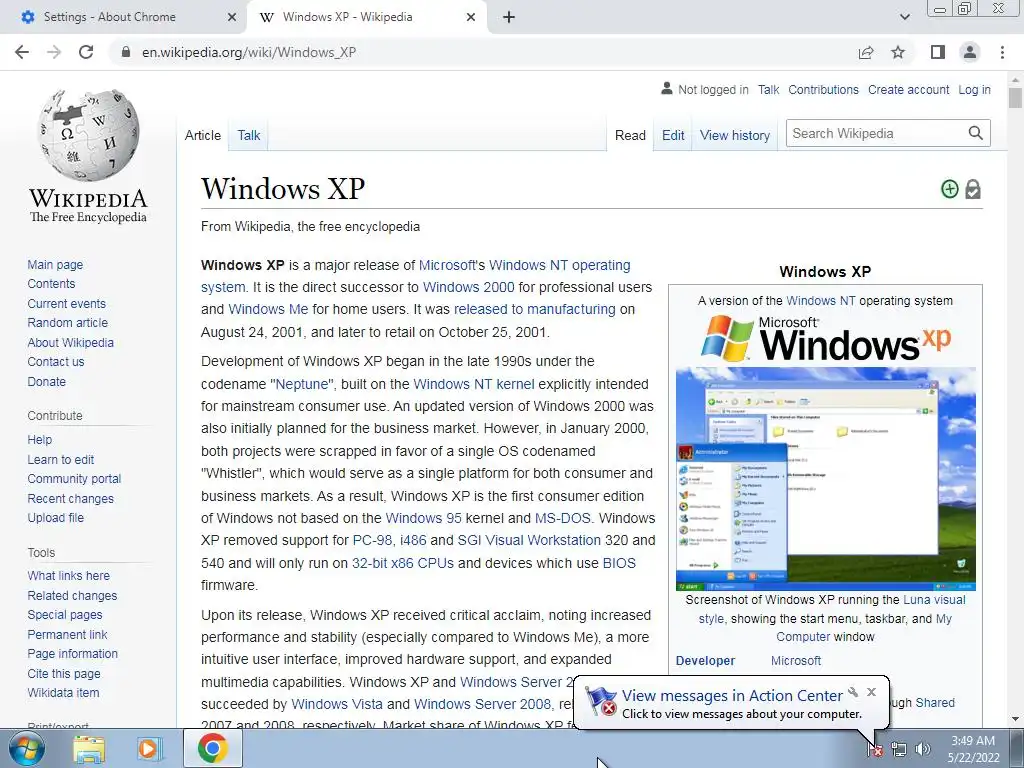Open the Wikidata item link
This screenshot has width=1024, height=768.
[63, 692]
